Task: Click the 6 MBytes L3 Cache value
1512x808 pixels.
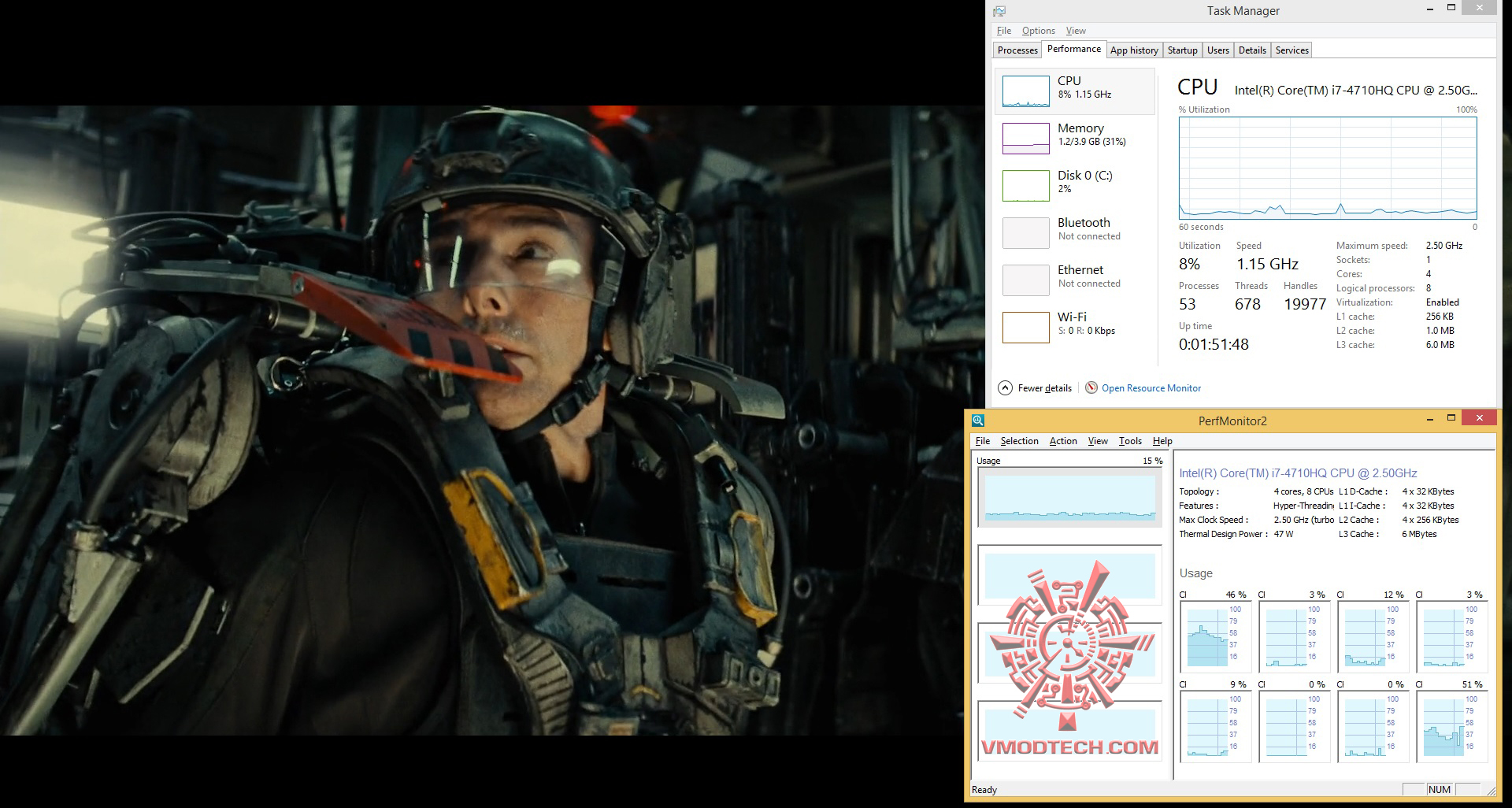Action: 1419,534
